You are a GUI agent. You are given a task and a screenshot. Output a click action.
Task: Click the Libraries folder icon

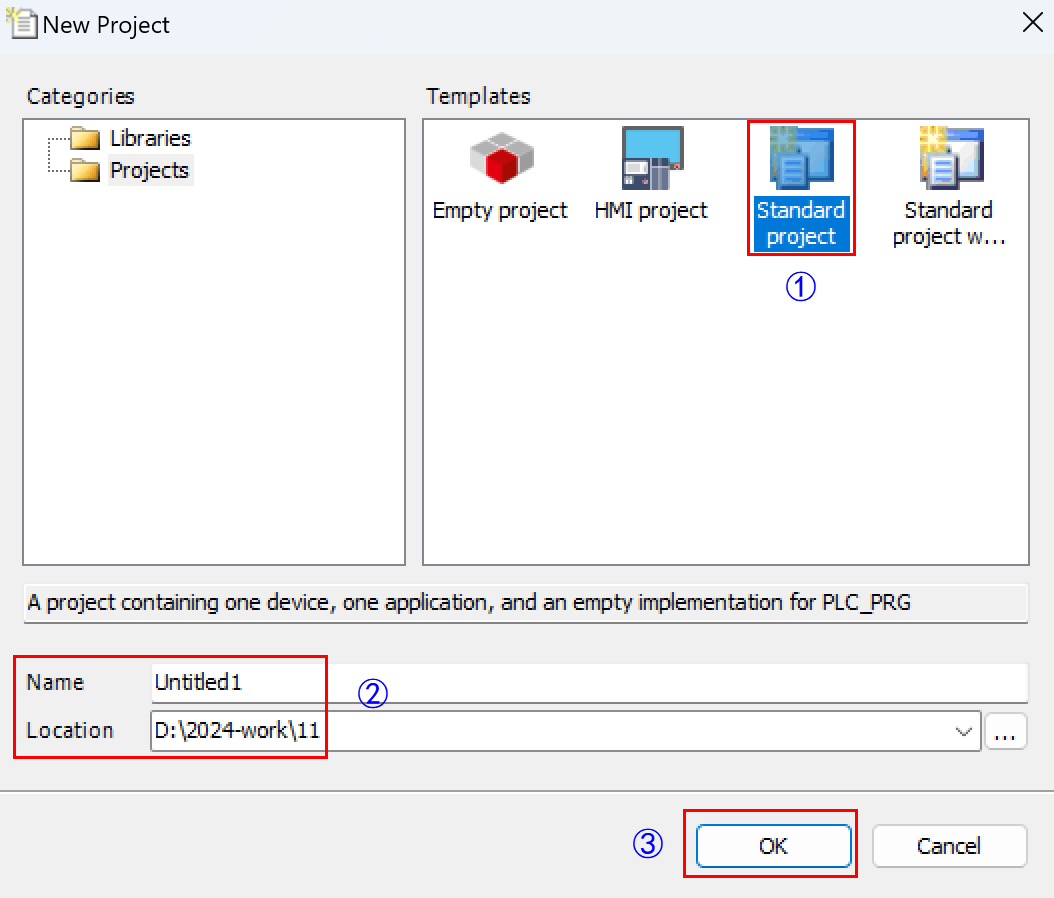[85, 138]
